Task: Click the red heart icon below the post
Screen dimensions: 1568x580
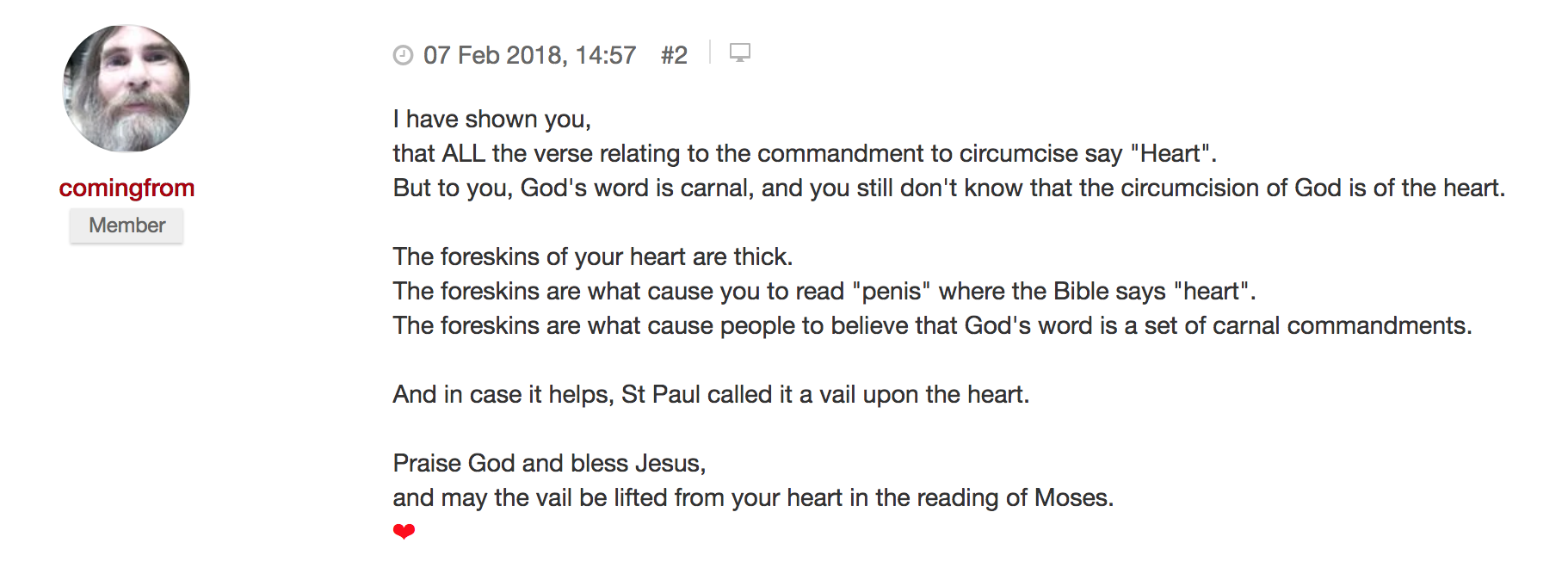Action: 404,532
